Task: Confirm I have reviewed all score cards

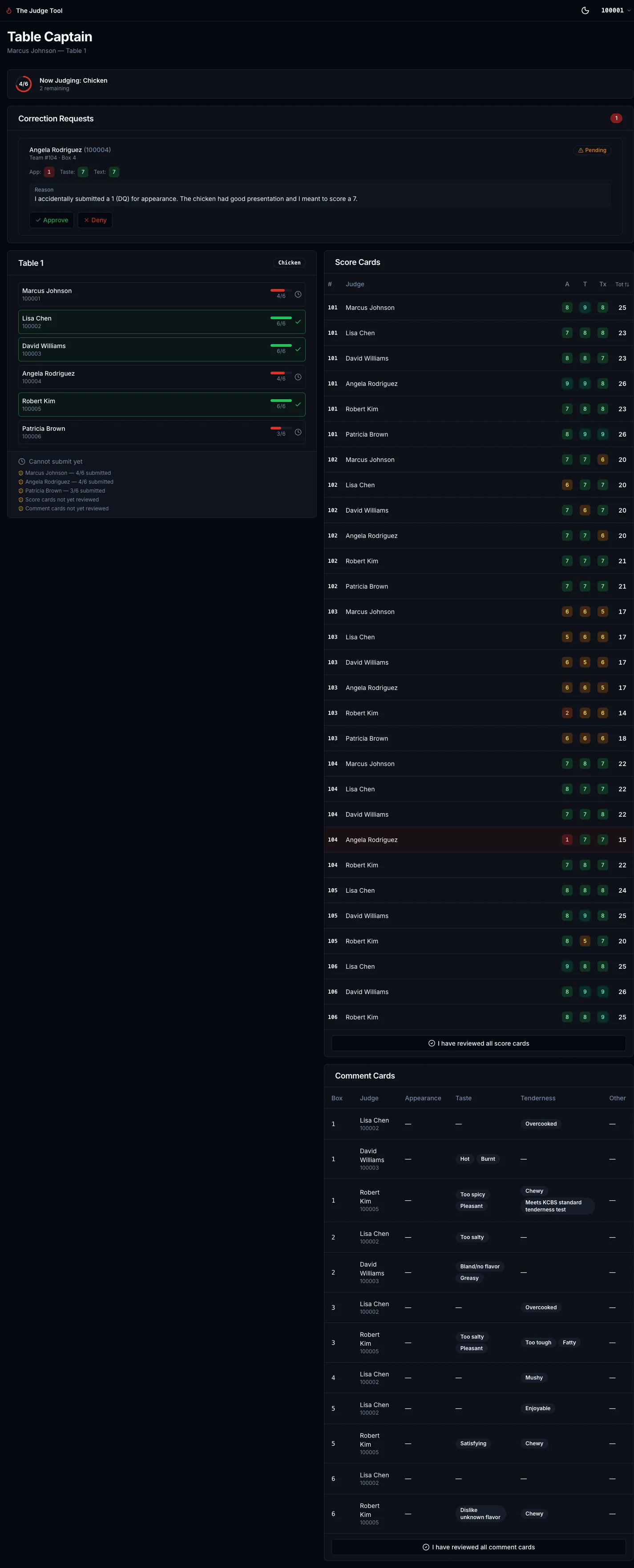Action: pyautogui.click(x=478, y=1043)
